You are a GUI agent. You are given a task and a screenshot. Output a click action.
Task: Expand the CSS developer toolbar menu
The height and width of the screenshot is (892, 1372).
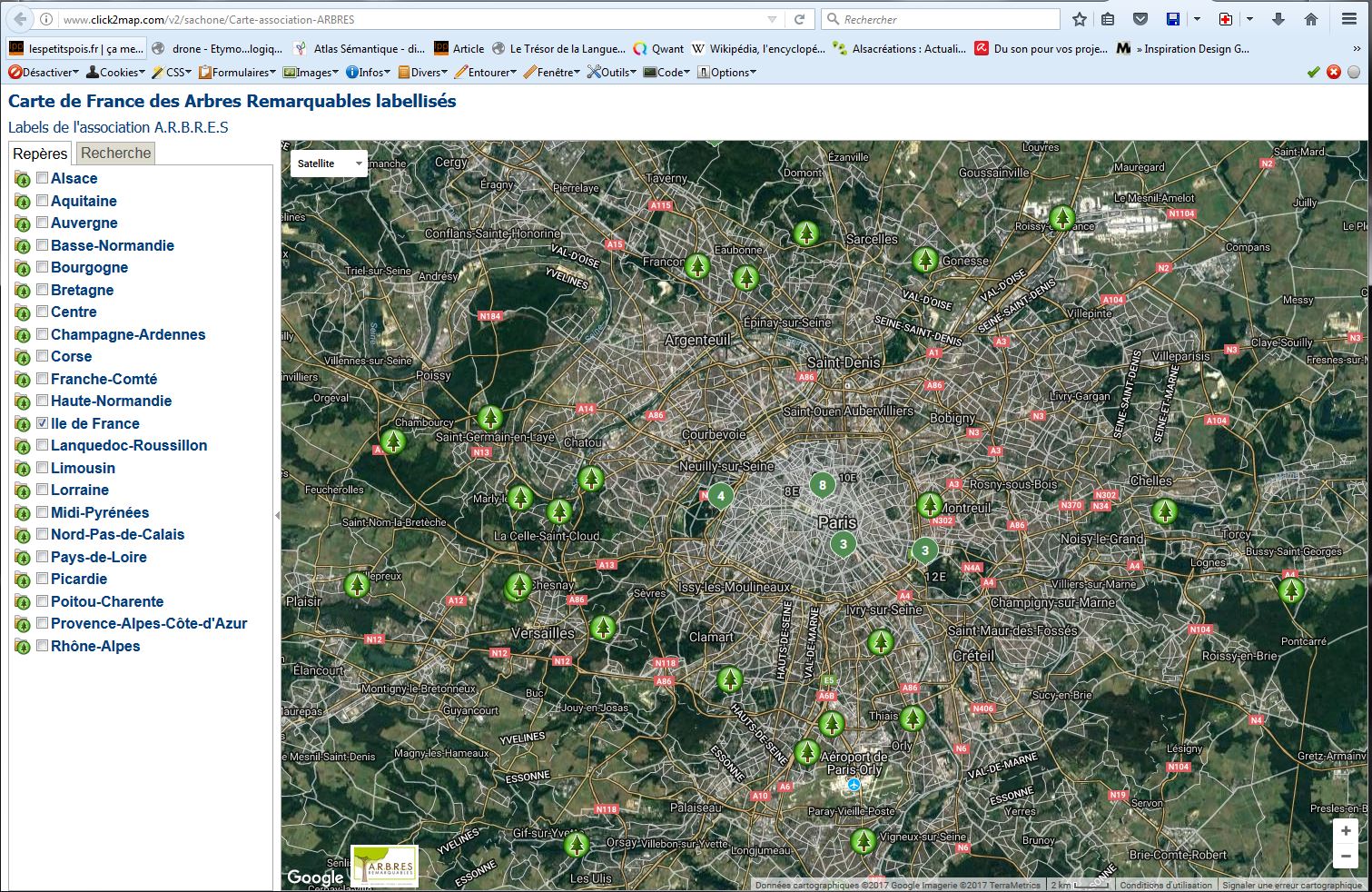(173, 73)
